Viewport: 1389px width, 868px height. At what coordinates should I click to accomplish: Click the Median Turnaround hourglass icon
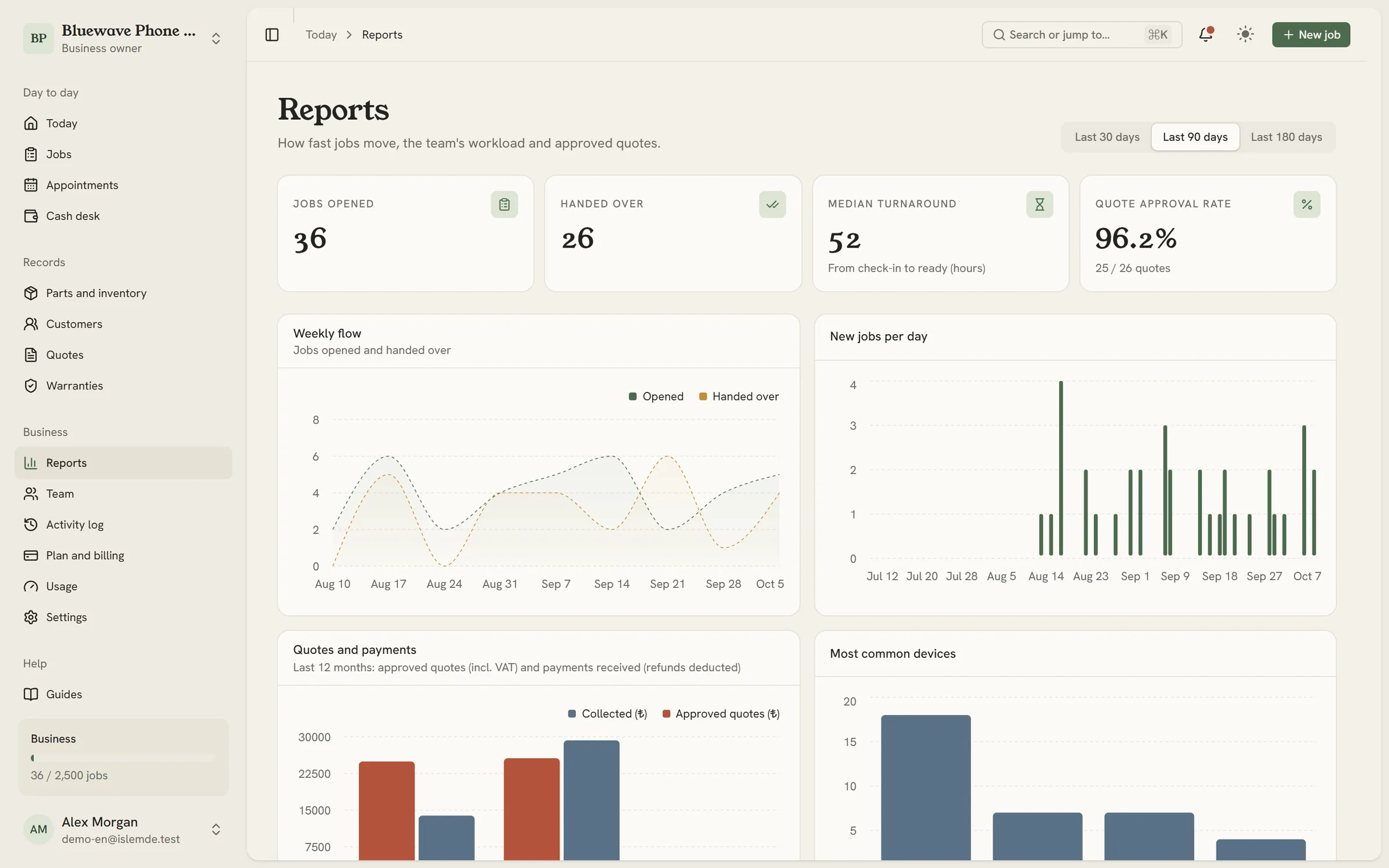pos(1039,204)
